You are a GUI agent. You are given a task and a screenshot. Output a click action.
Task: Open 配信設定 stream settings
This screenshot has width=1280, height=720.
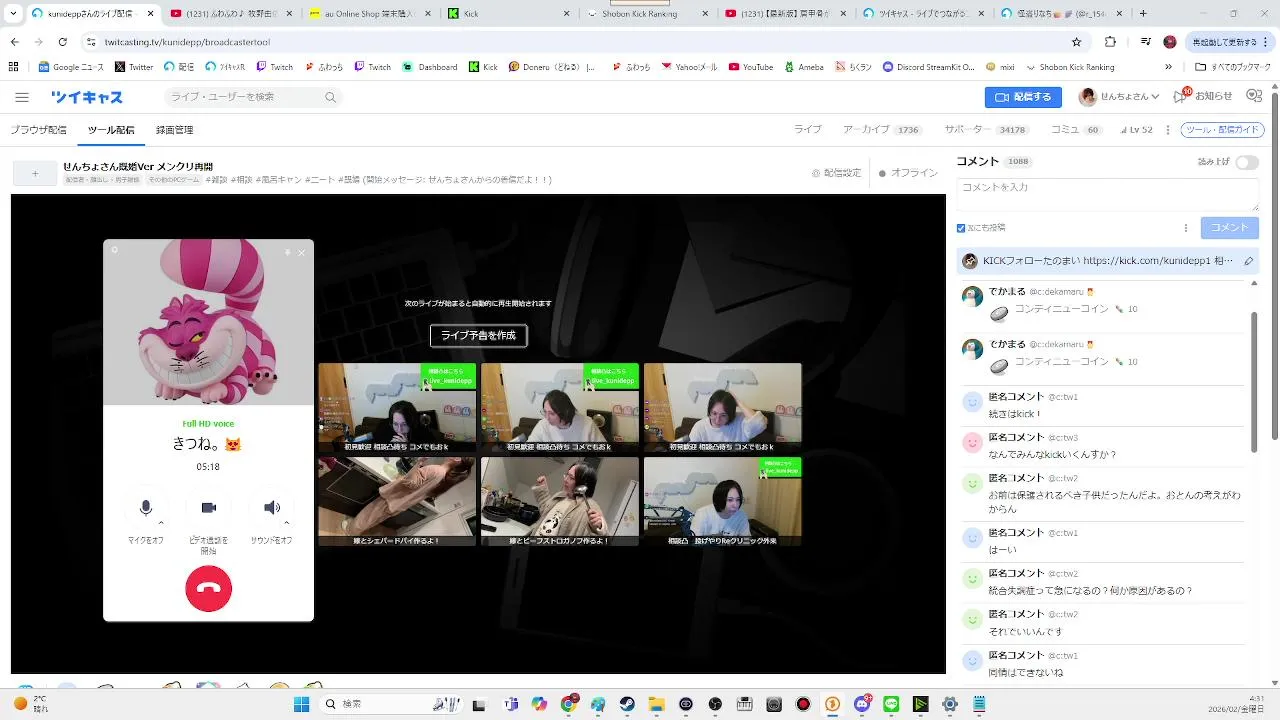click(836, 173)
